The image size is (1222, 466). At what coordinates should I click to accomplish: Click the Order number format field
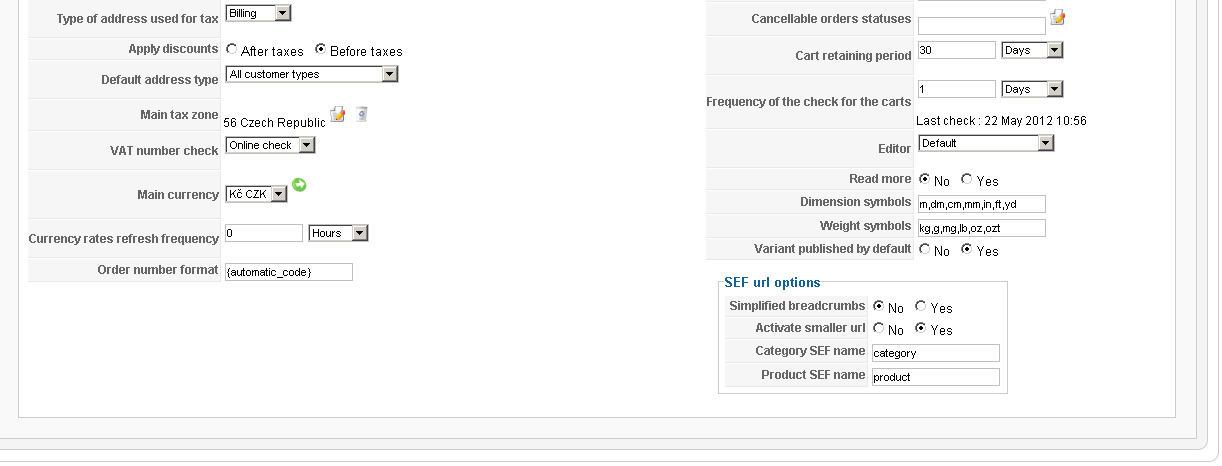(289, 272)
